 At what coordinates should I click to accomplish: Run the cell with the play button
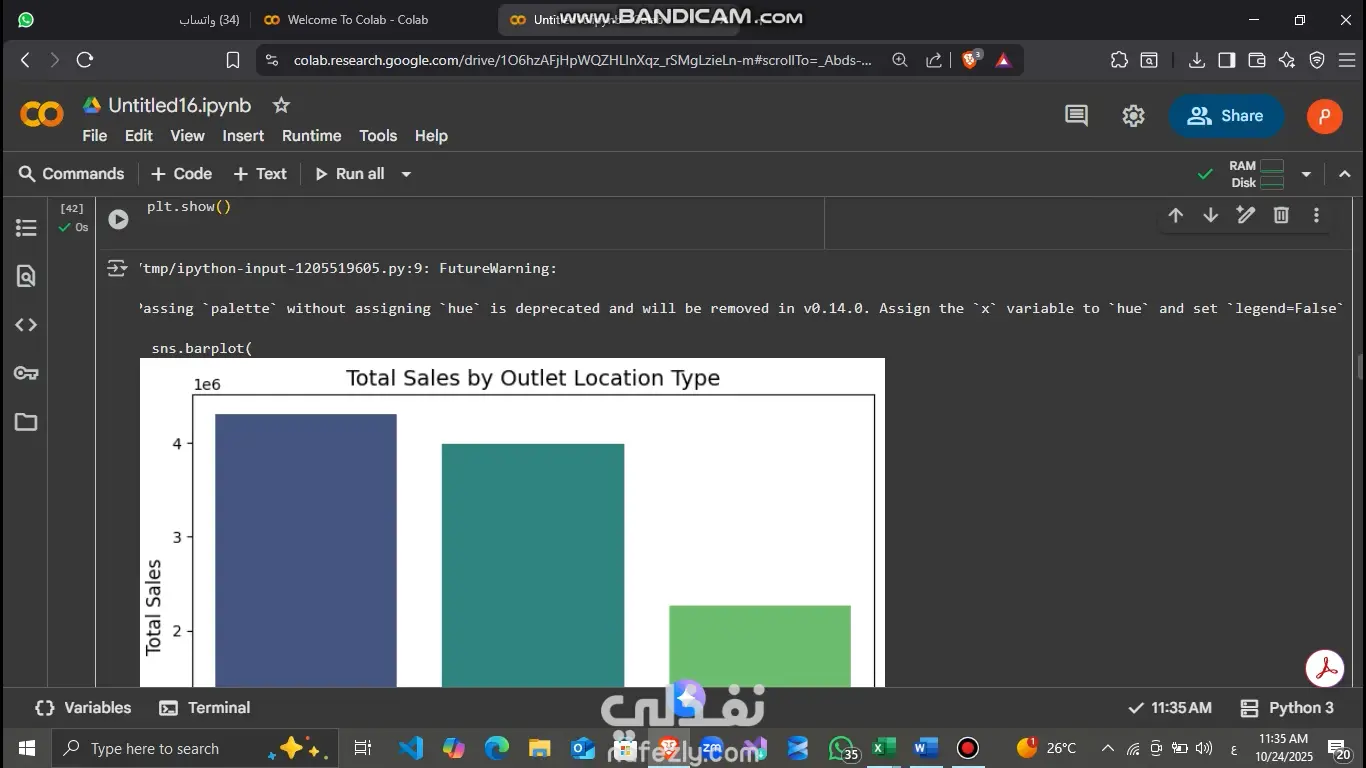point(118,219)
